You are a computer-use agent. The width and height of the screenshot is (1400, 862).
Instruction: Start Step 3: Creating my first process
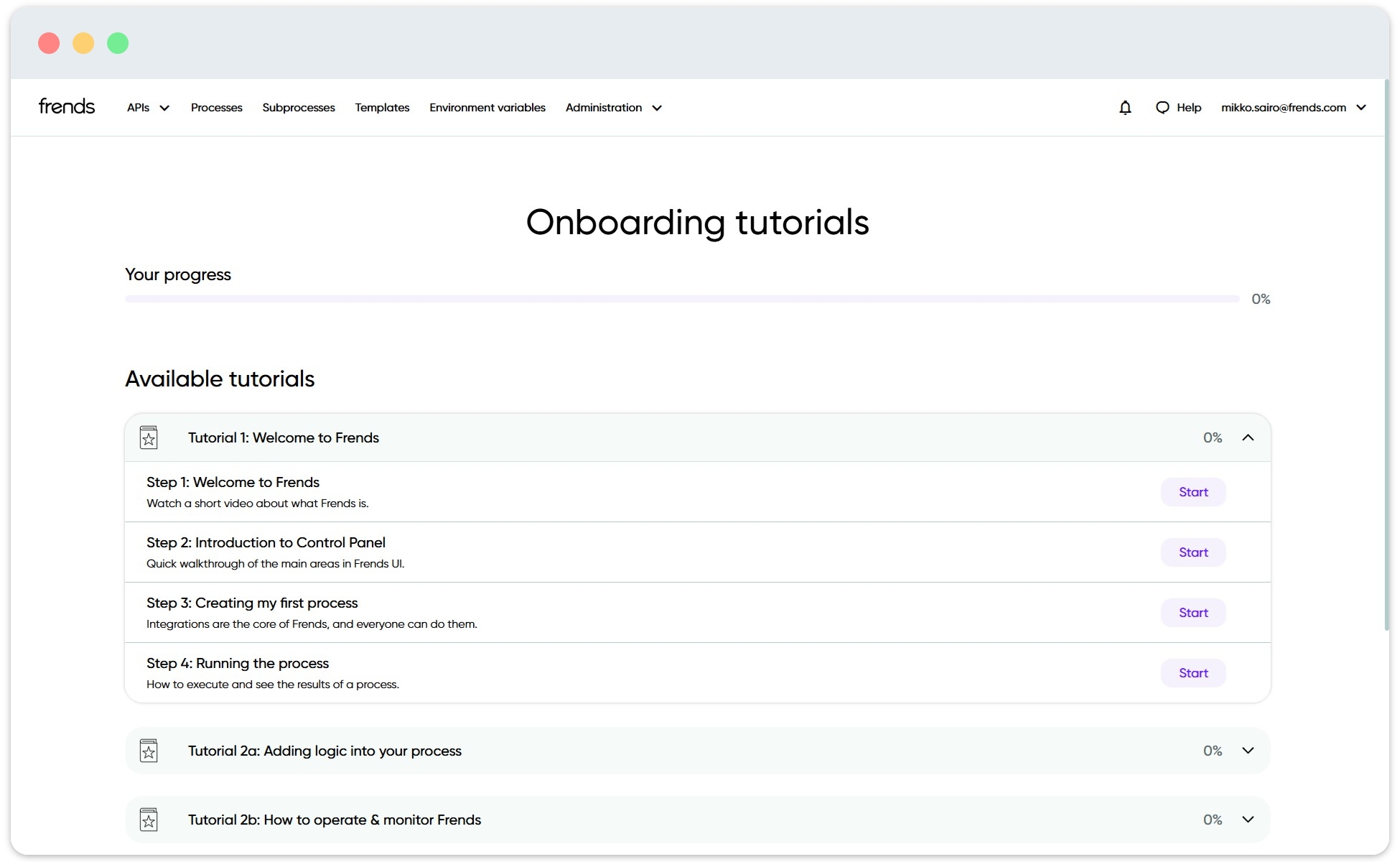click(x=1193, y=612)
